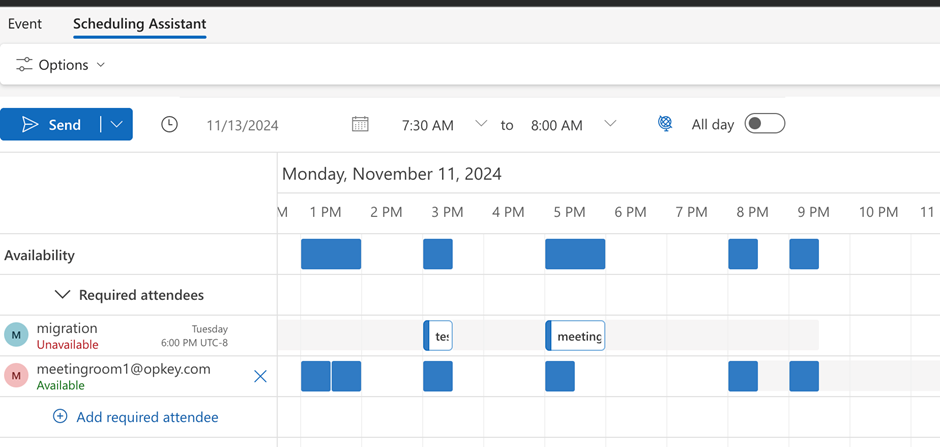Open the start time 7:30 AM dropdown

(481, 124)
